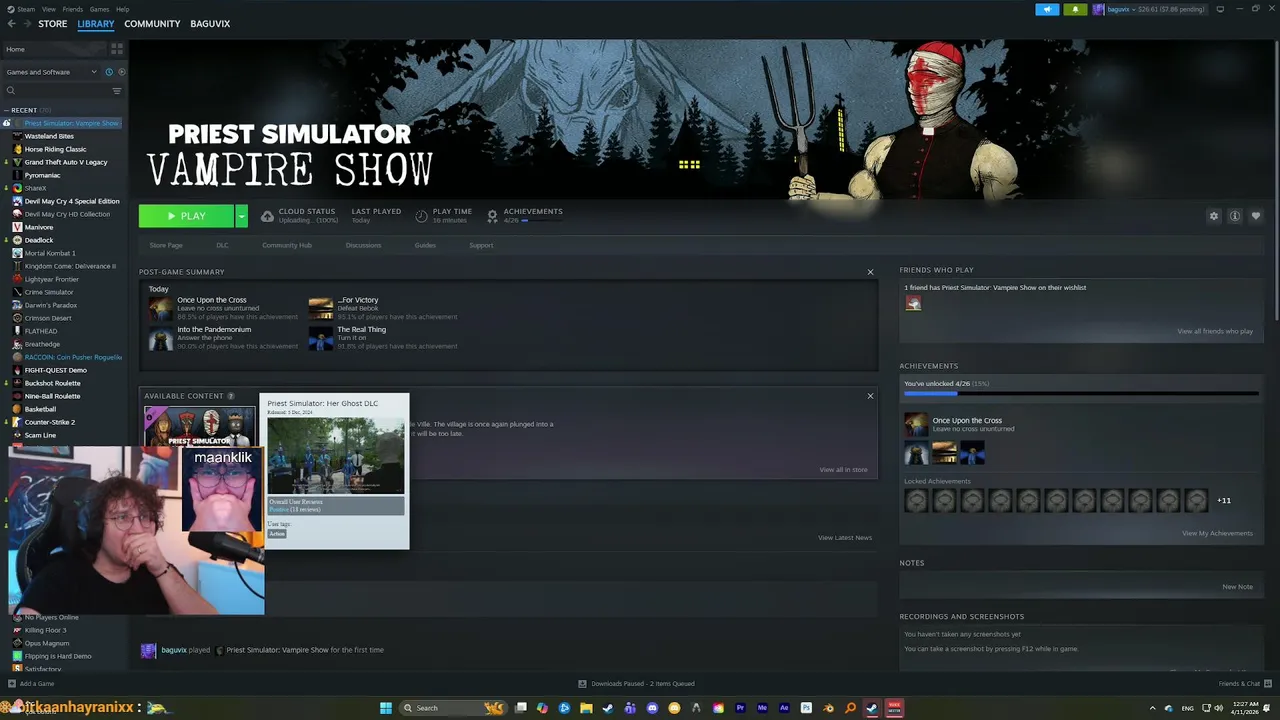Select Horse Riding Classic in library list
Image resolution: width=1280 pixels, height=720 pixels.
(55, 149)
